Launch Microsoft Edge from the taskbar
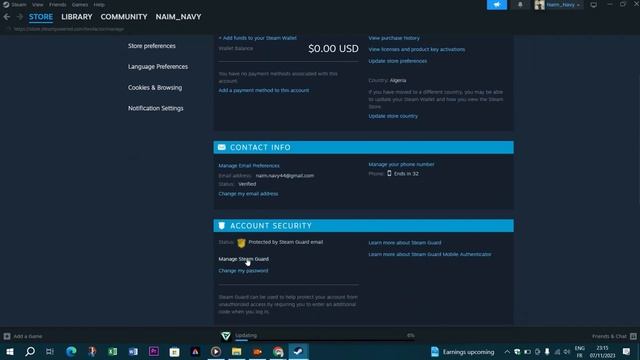Screen dimensions: 640x360 71,351
